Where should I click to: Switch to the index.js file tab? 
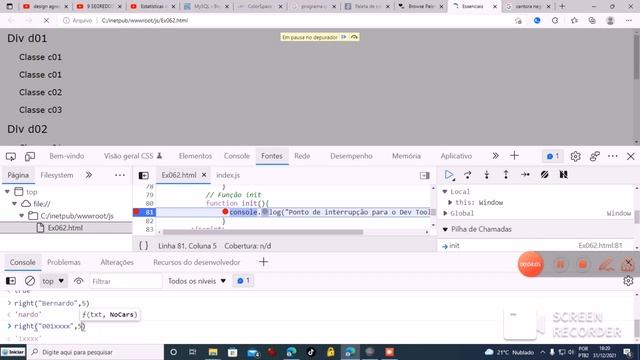pos(228,175)
